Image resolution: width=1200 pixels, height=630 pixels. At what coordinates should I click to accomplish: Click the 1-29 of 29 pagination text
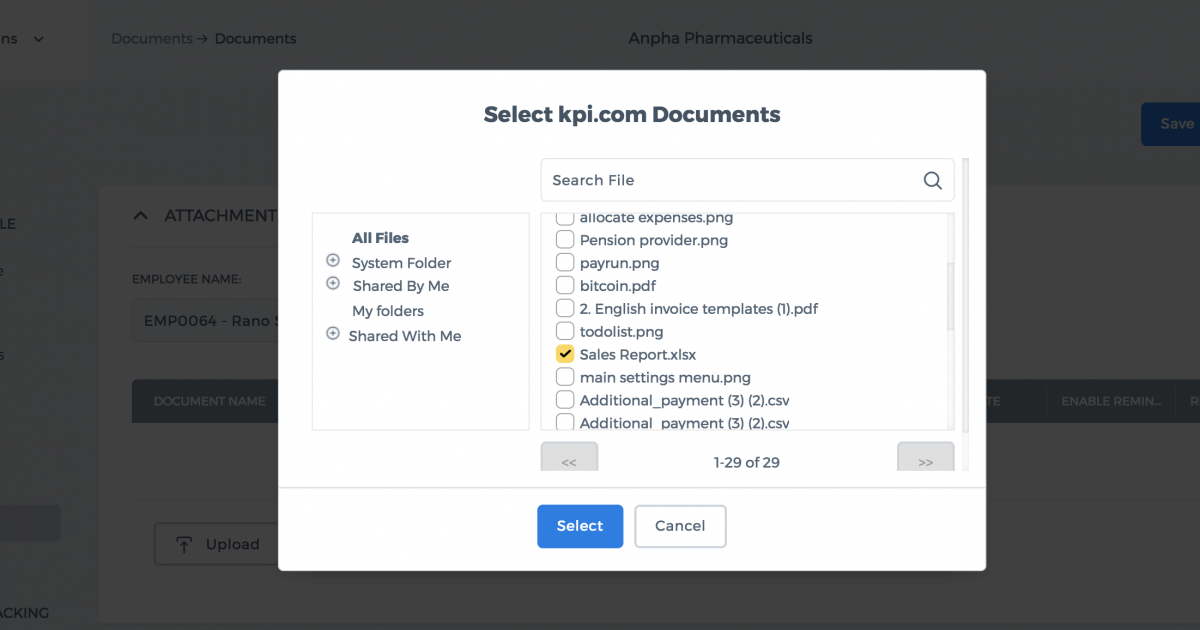(x=747, y=462)
